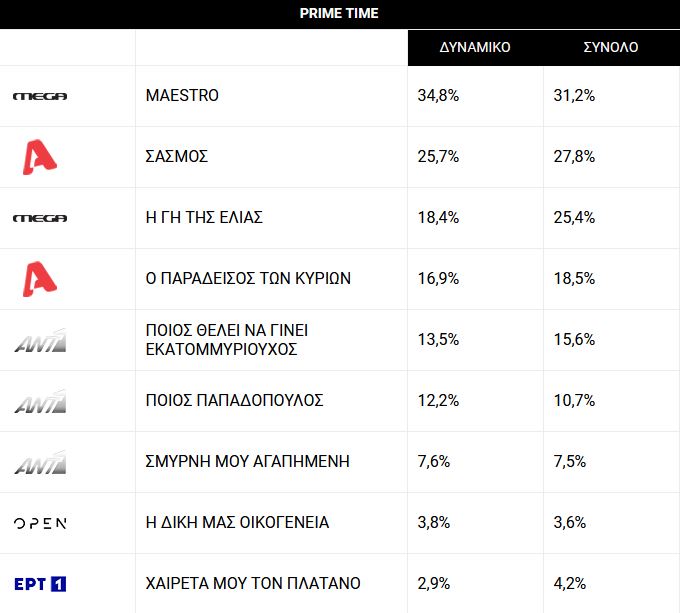Image resolution: width=682 pixels, height=613 pixels.
Task: Click the ΕΡΤ1 channel logo
Action: 40,584
